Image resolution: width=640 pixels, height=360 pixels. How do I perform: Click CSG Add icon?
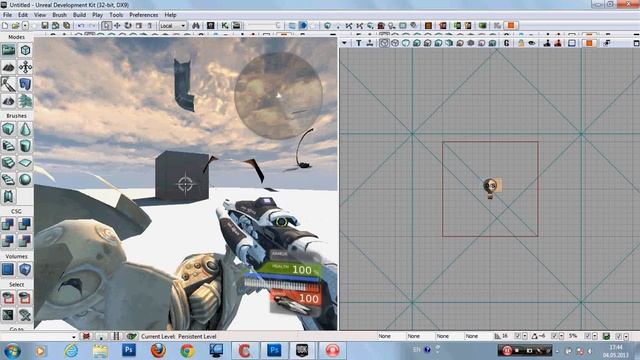pyautogui.click(x=8, y=224)
